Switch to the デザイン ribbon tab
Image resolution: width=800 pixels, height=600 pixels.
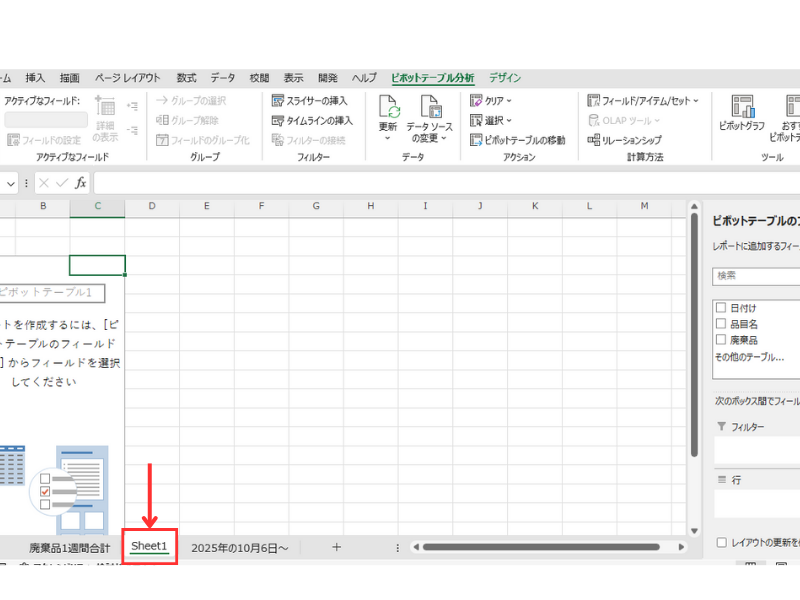[x=505, y=78]
